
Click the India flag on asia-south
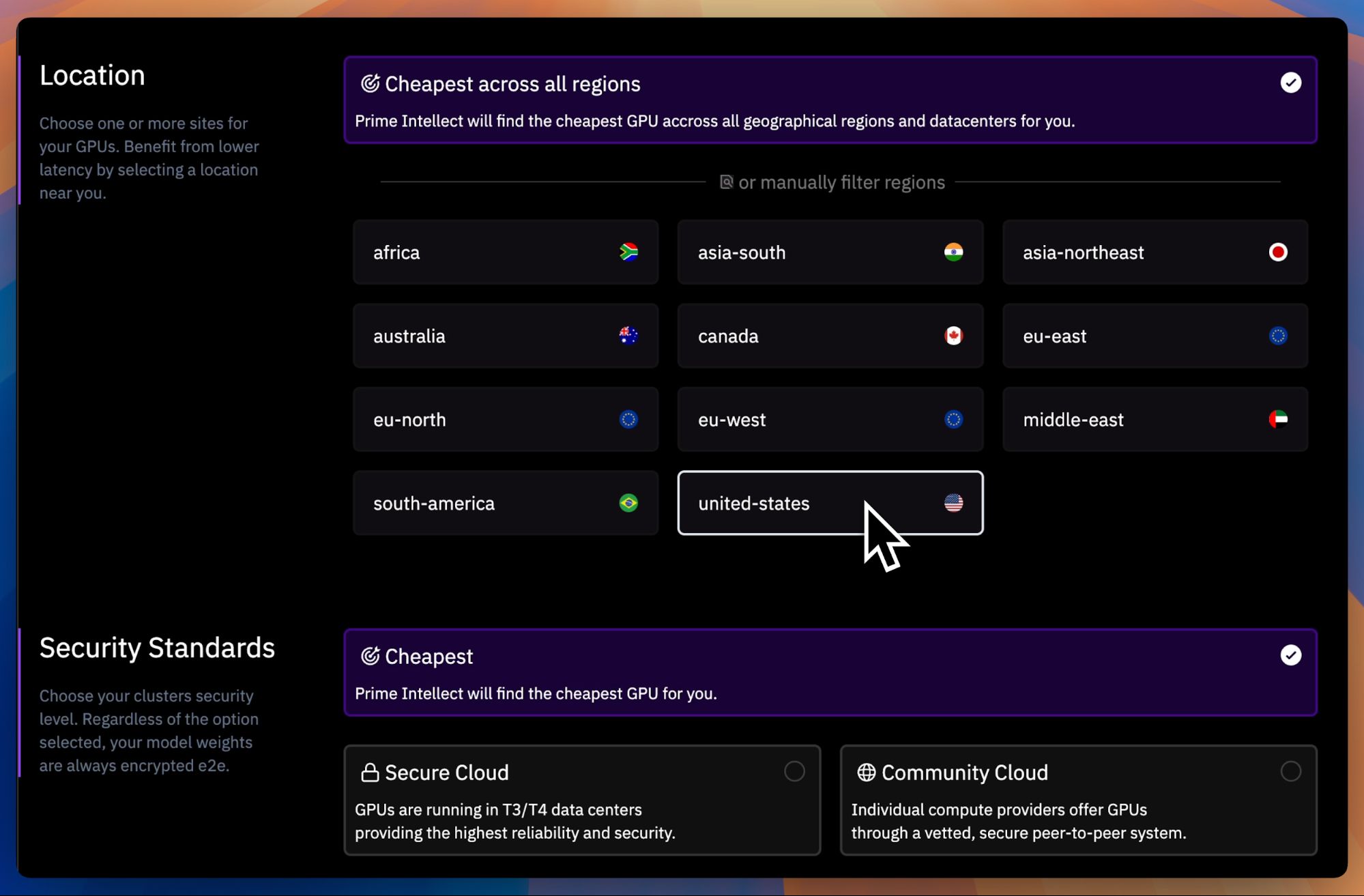pos(953,252)
